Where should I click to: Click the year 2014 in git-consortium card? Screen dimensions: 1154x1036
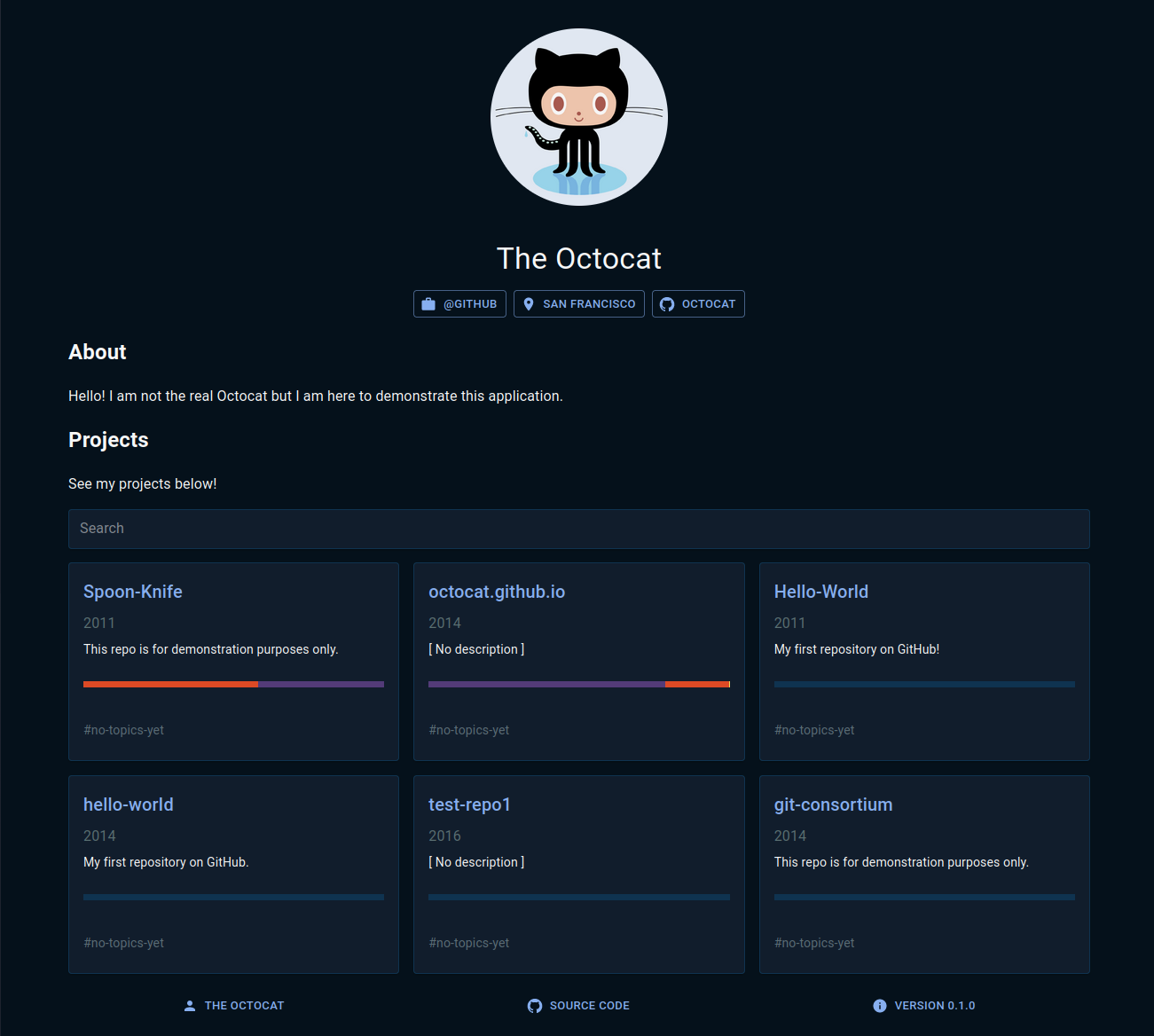(790, 836)
